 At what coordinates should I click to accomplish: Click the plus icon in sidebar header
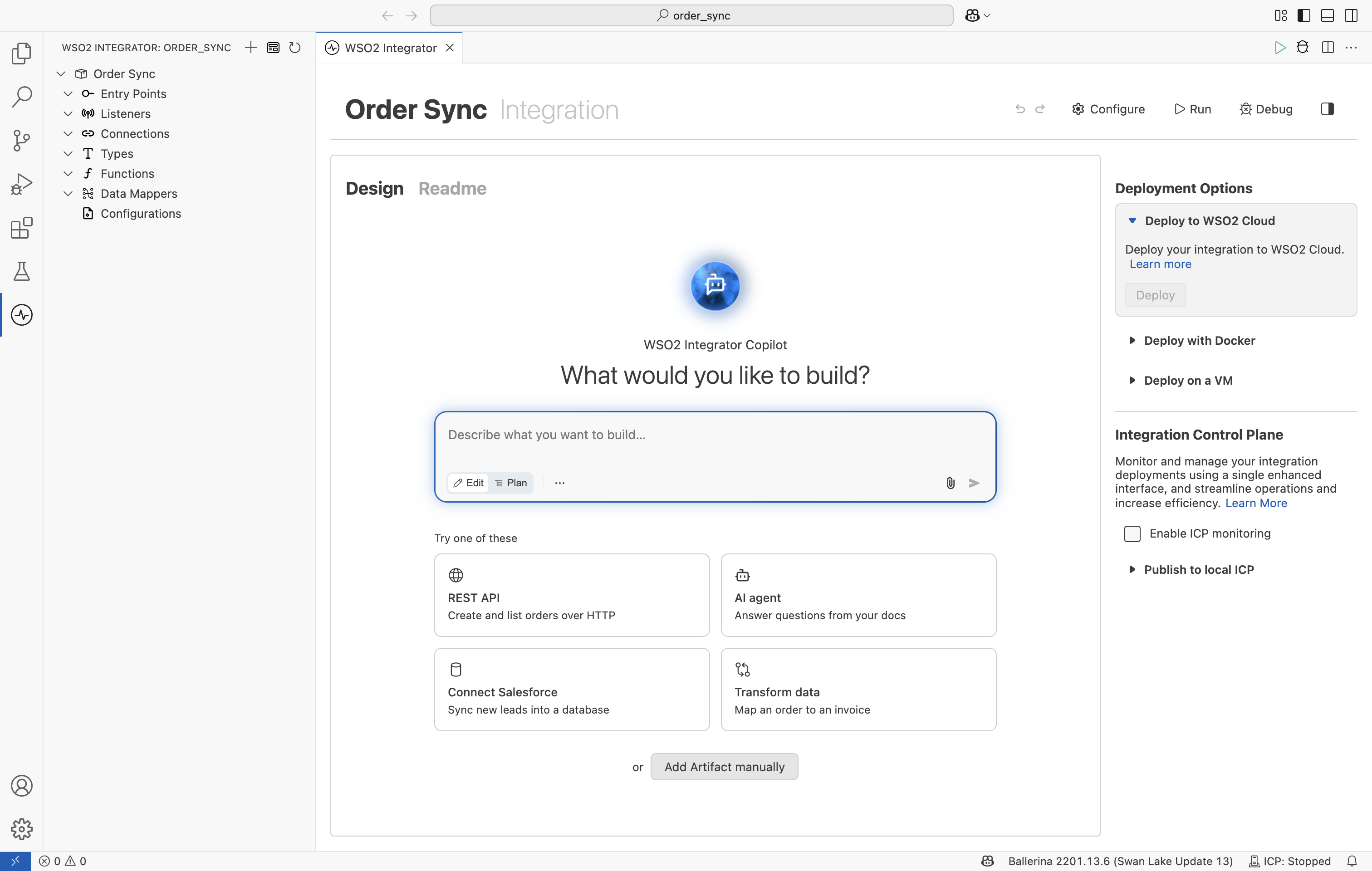coord(251,47)
